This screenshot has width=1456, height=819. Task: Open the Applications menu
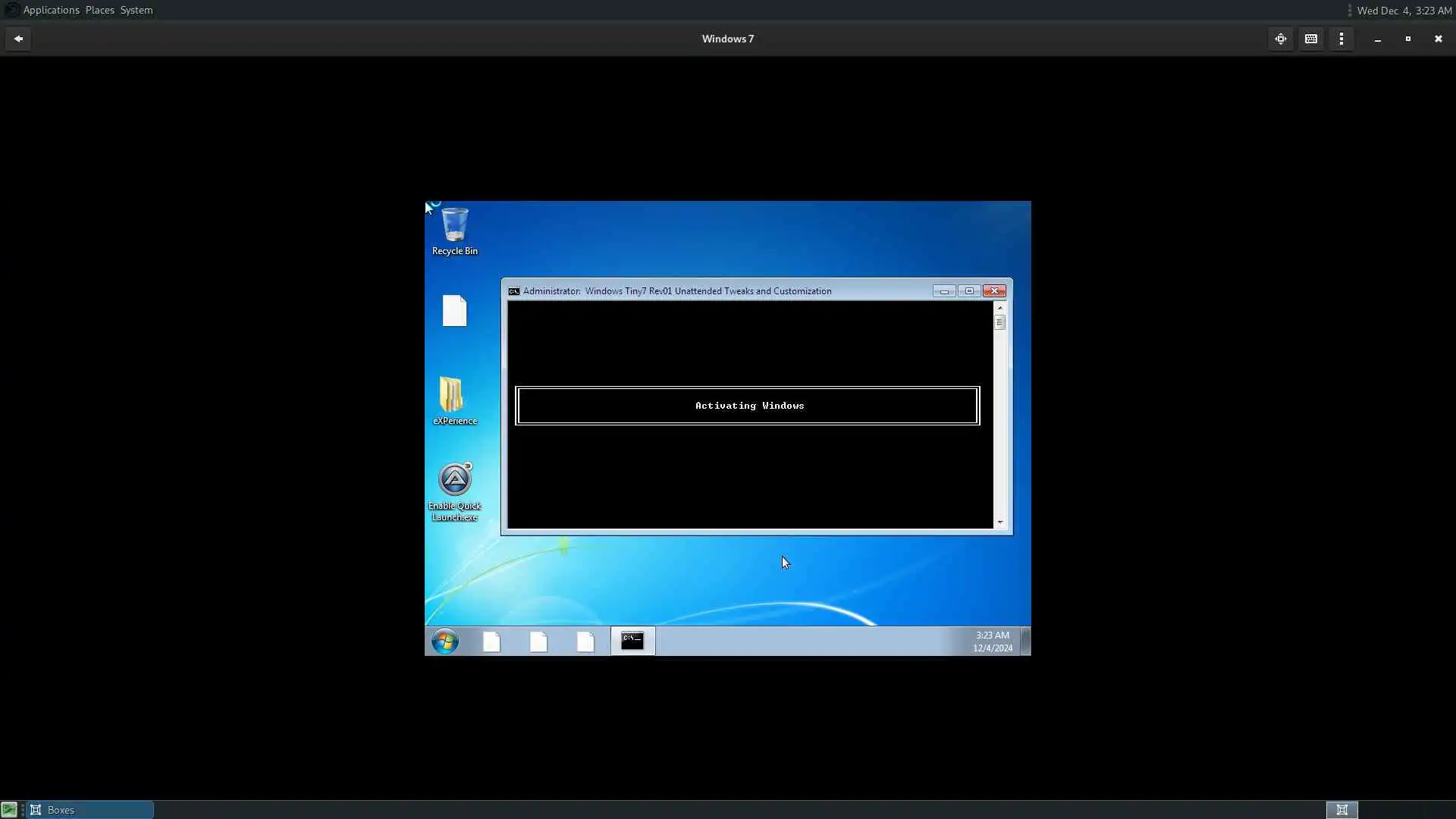coord(51,10)
